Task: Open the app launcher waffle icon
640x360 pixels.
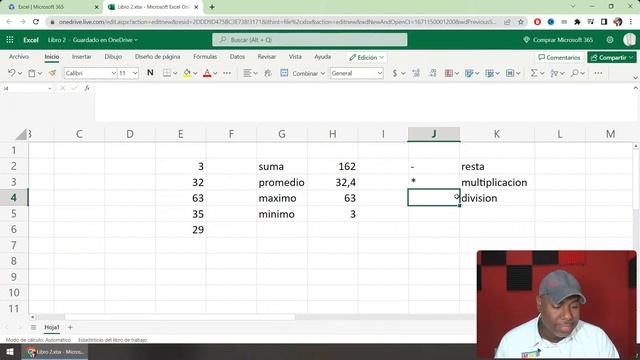Action: coord(10,40)
